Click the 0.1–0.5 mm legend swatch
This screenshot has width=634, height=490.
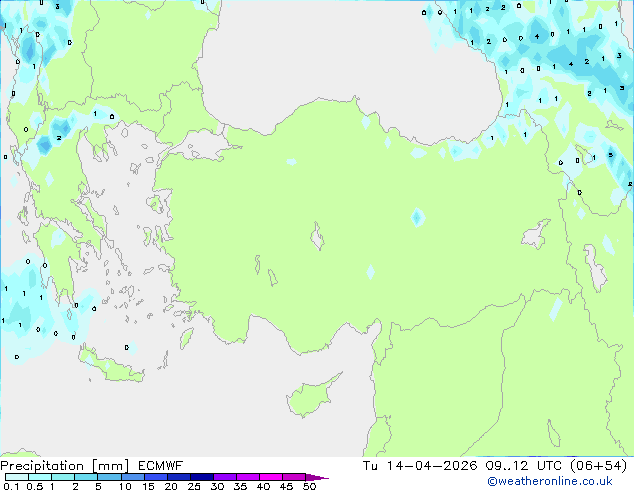pyautogui.click(x=17, y=477)
